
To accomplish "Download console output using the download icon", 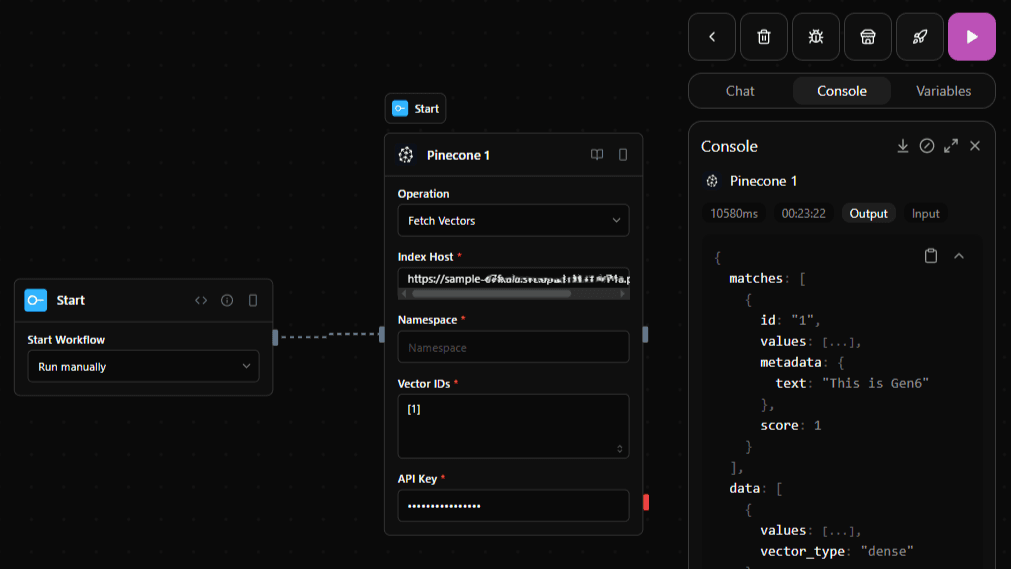I will coord(902,146).
